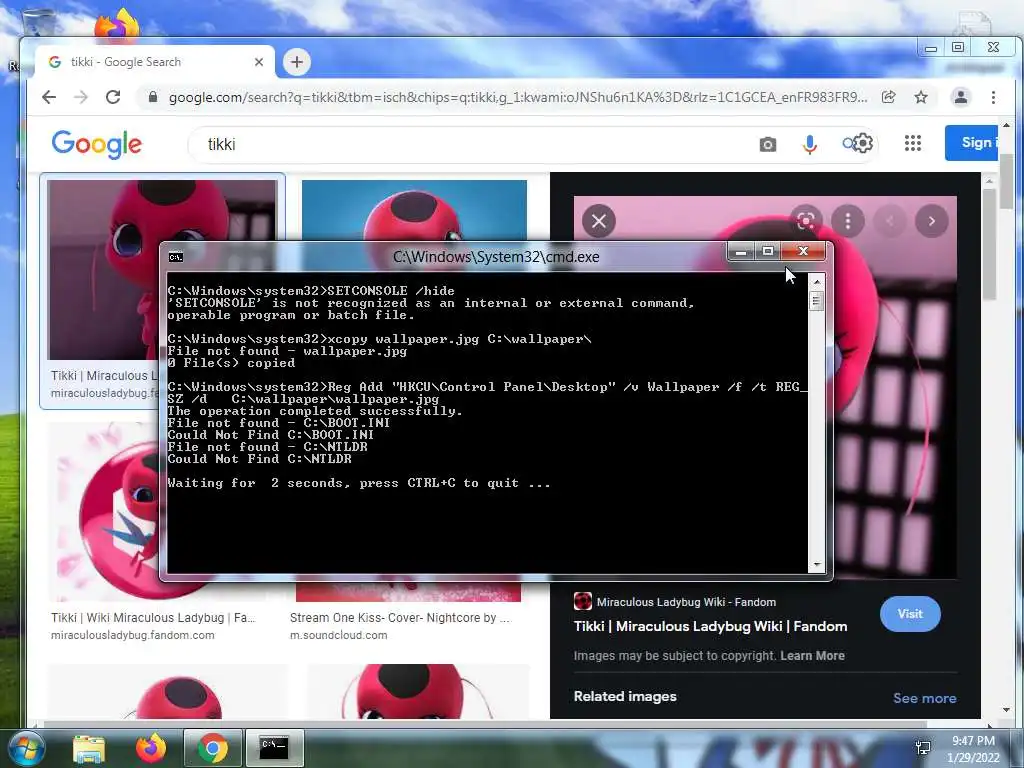Bookmark this page with the star
The height and width of the screenshot is (768, 1024).
921,97
